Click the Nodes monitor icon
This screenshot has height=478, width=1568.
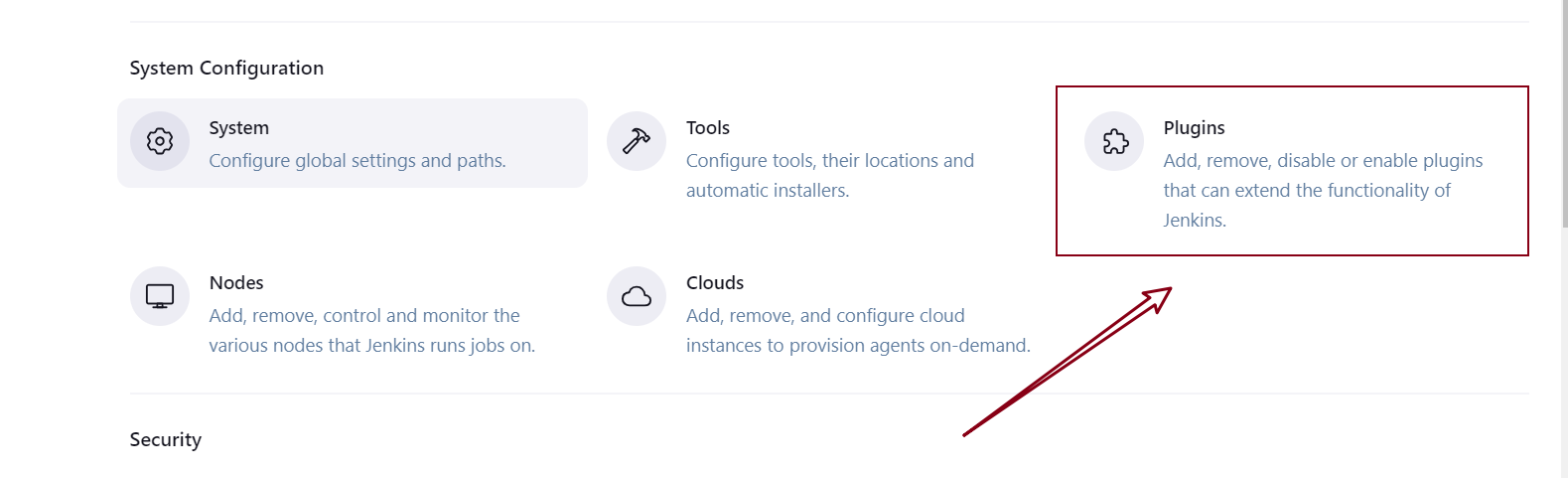click(x=160, y=296)
